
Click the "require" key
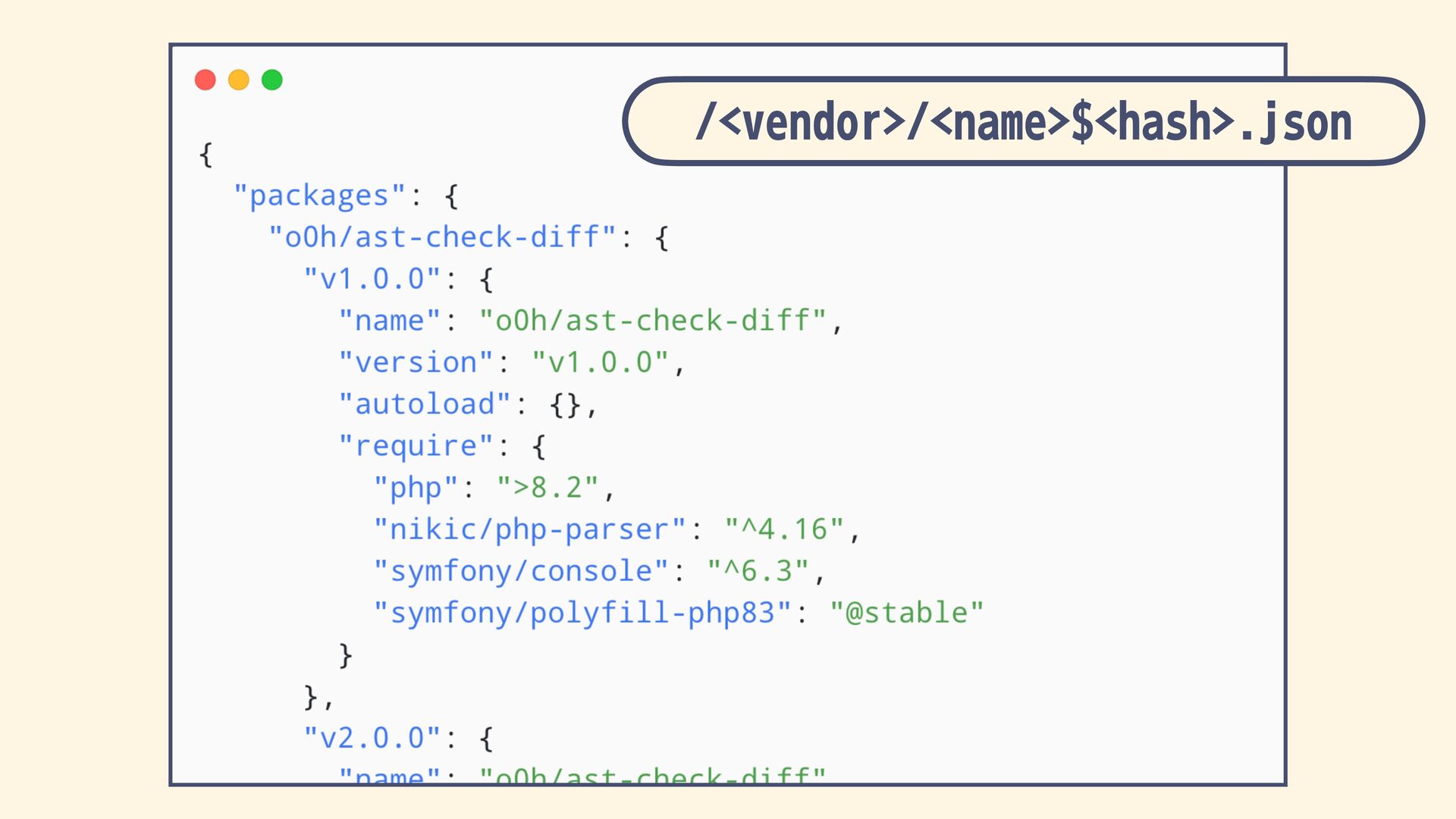(416, 446)
